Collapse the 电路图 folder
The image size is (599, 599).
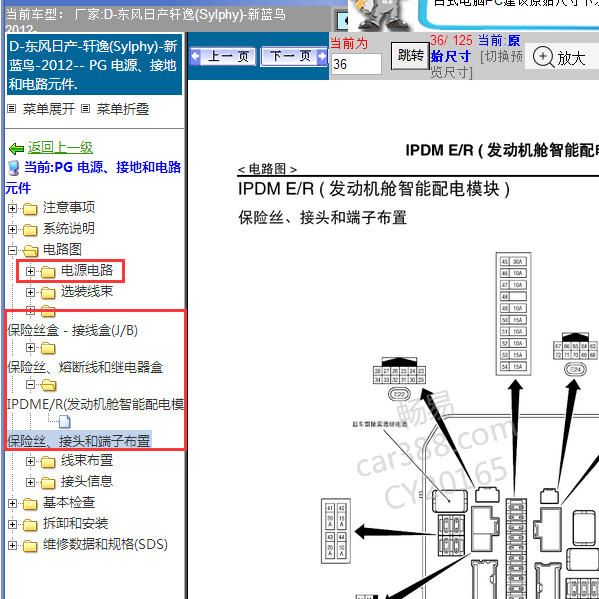12,251
